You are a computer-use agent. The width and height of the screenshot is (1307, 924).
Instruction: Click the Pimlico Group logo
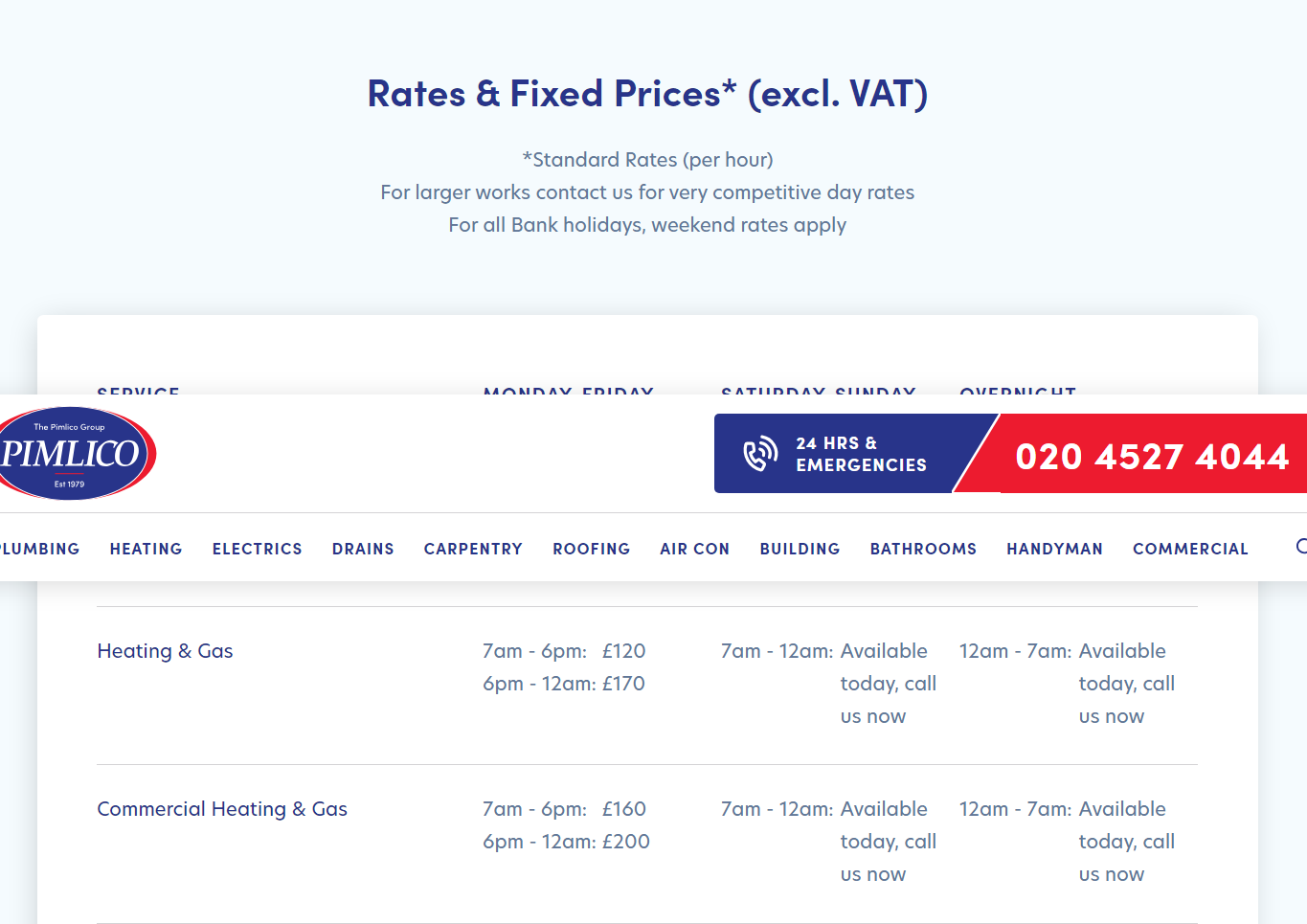point(75,454)
